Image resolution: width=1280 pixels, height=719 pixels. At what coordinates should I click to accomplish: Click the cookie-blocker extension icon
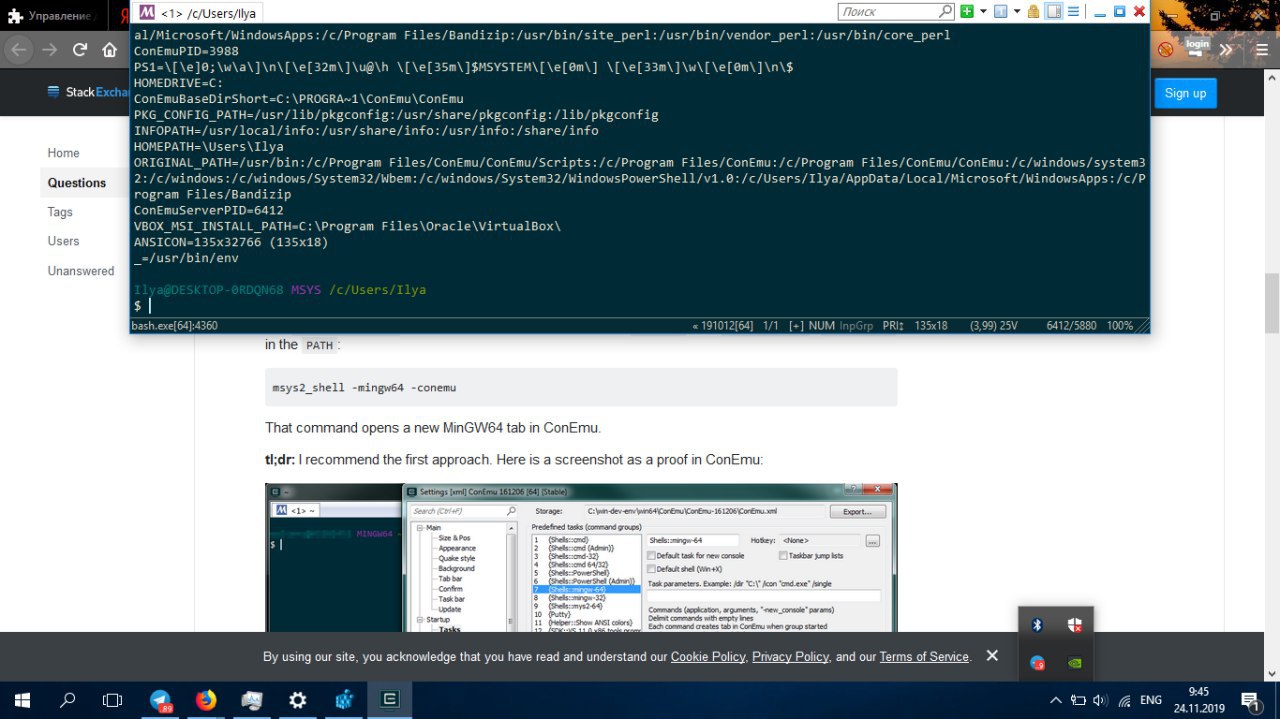pos(1165,49)
